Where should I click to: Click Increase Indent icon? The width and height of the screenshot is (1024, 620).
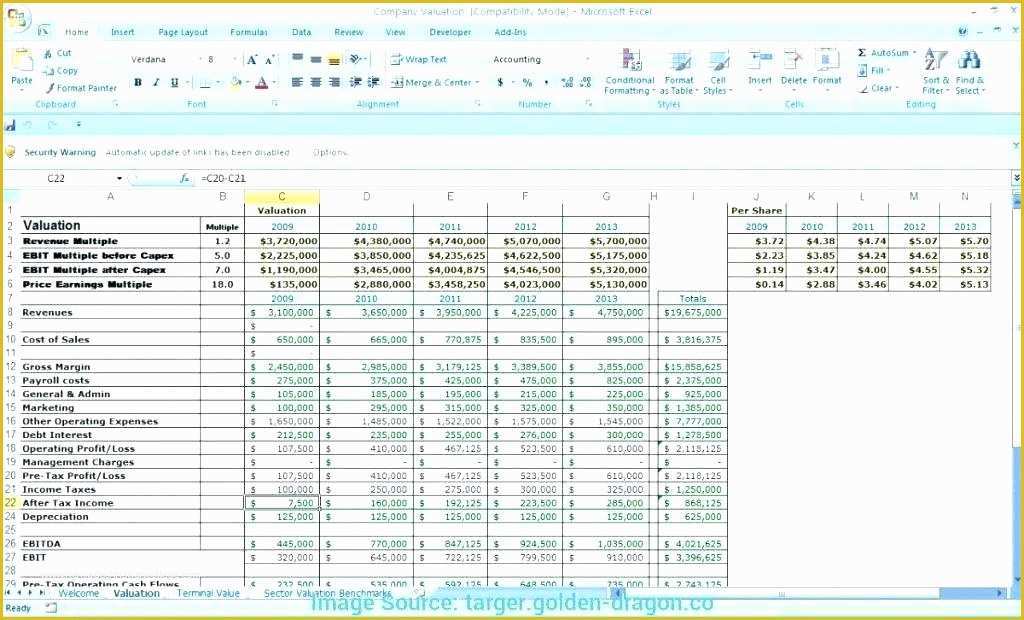coord(374,82)
